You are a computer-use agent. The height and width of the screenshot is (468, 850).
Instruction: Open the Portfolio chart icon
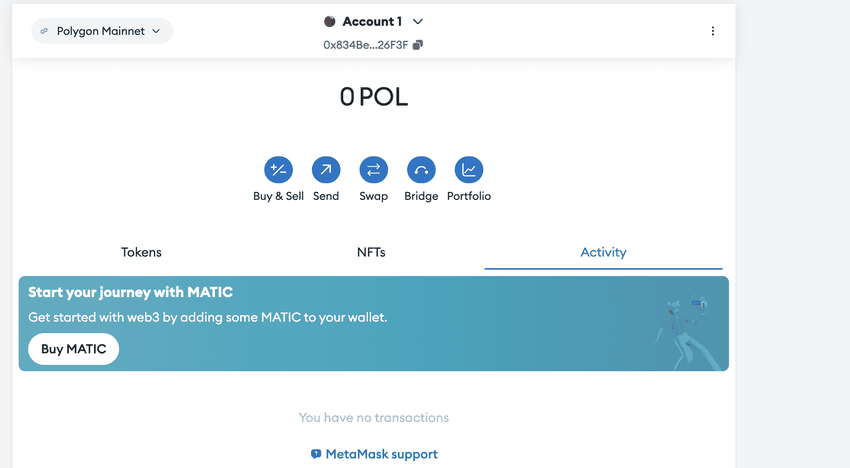469,170
